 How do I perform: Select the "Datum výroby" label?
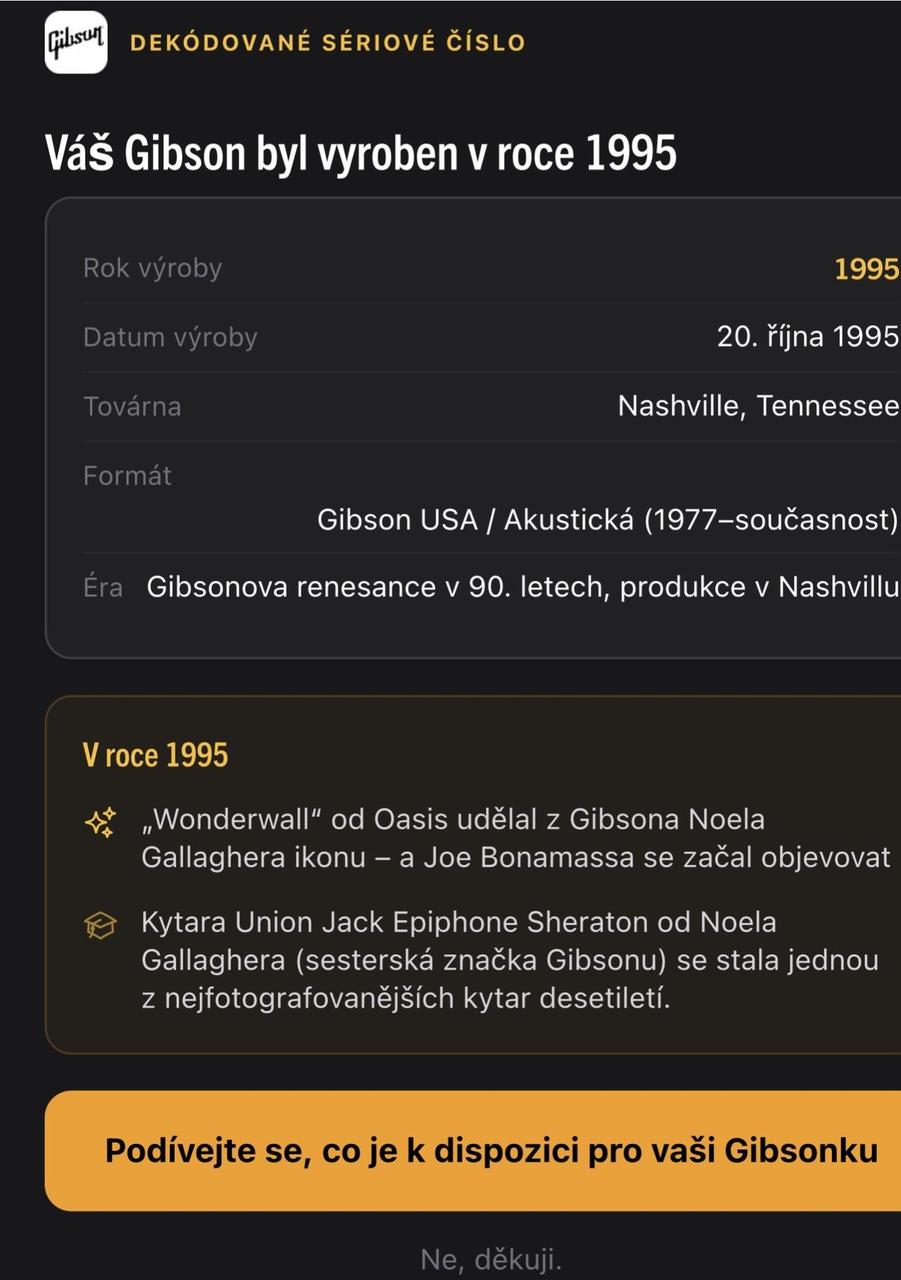click(170, 337)
